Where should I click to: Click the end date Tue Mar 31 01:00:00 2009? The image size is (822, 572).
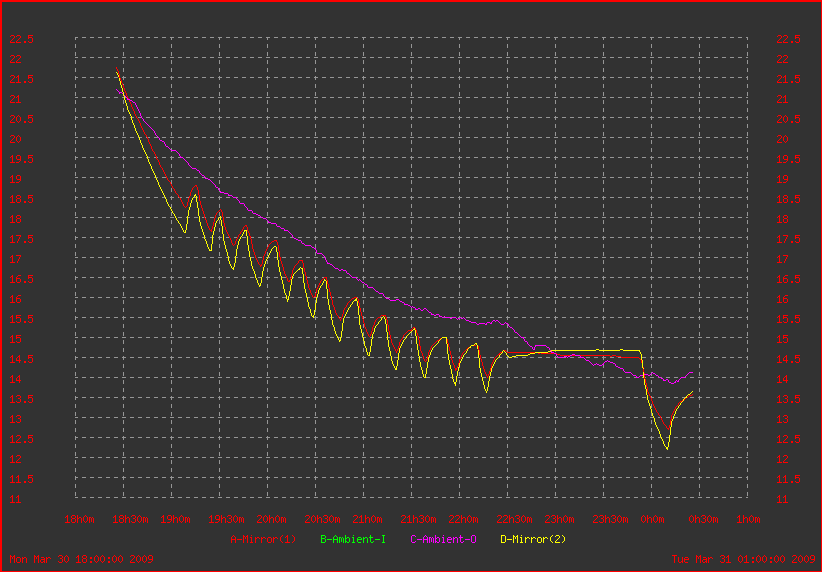click(x=743, y=559)
